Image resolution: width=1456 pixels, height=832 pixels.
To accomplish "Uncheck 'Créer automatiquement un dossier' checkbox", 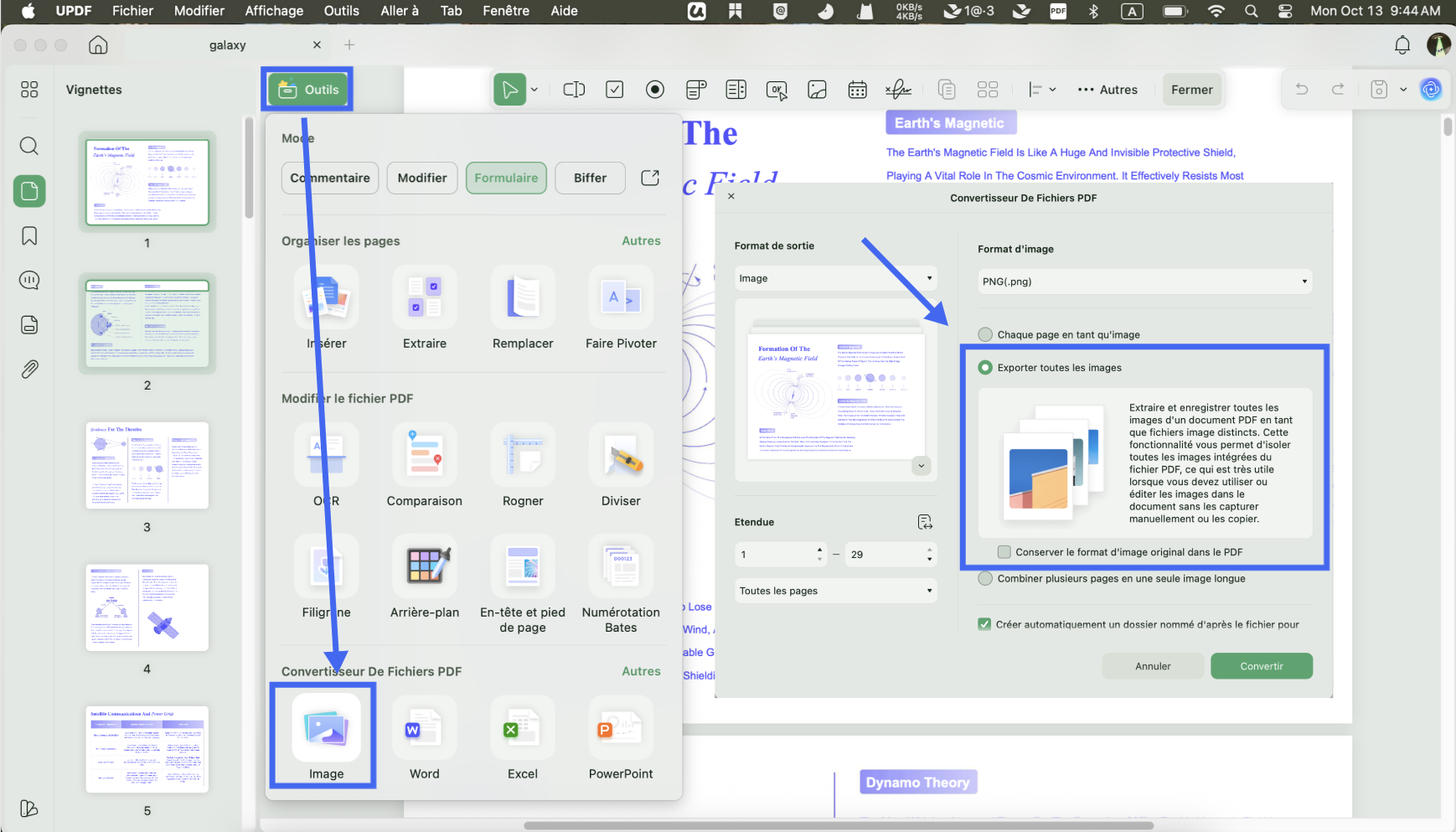I will [985, 624].
